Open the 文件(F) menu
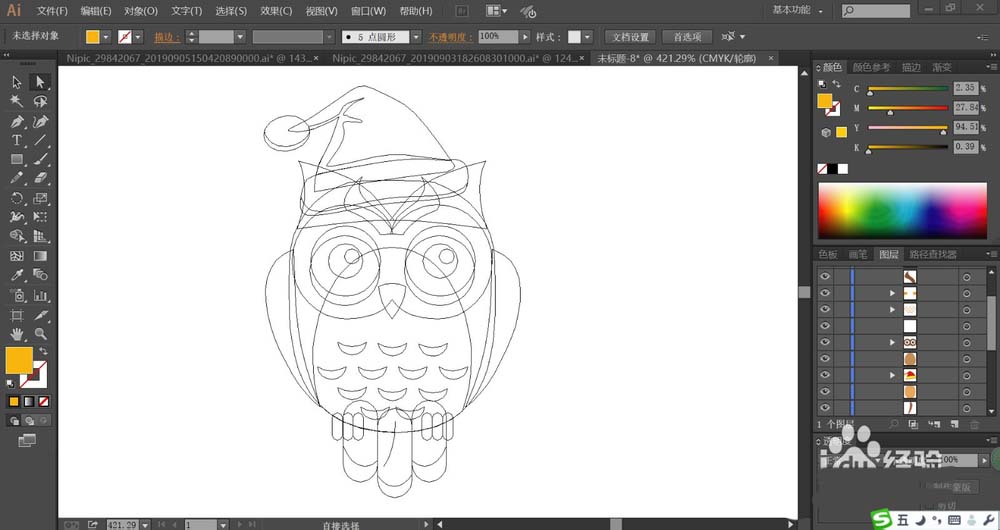This screenshot has width=1000, height=530. click(x=52, y=11)
